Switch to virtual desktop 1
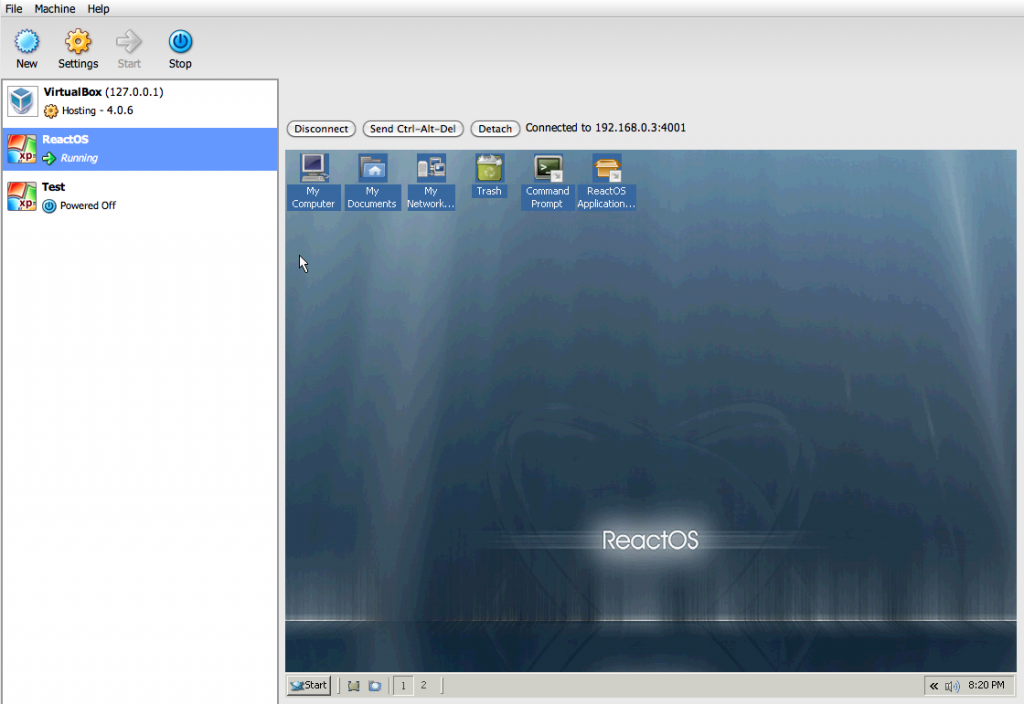The height and width of the screenshot is (704, 1024). [404, 685]
